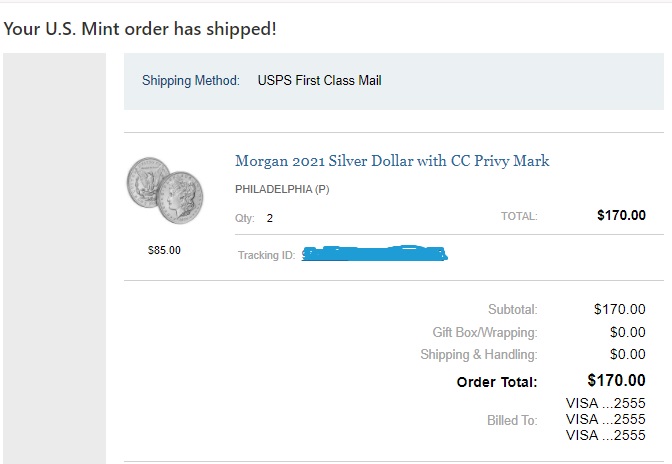Click the Tracking ID label
Viewport: 672px width, 464px height.
pos(266,255)
